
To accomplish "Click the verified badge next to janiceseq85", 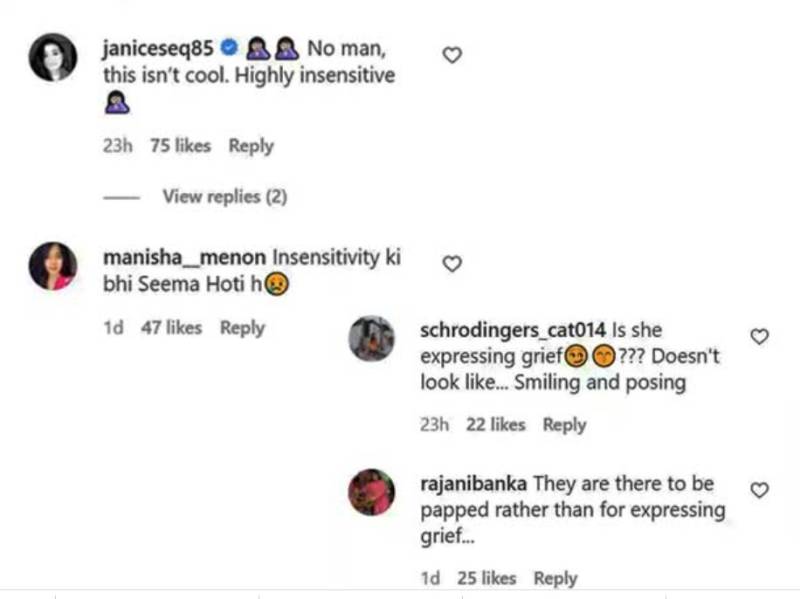I will click(229, 48).
